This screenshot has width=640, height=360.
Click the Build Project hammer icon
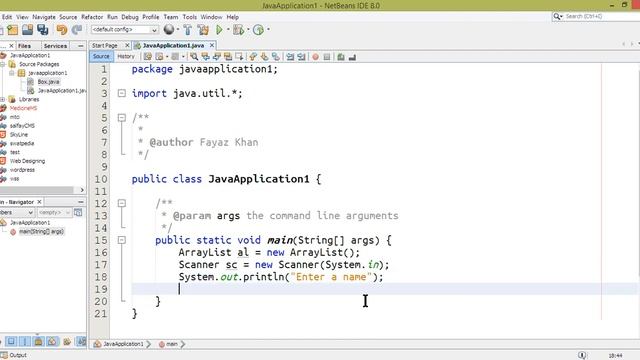click(187, 30)
